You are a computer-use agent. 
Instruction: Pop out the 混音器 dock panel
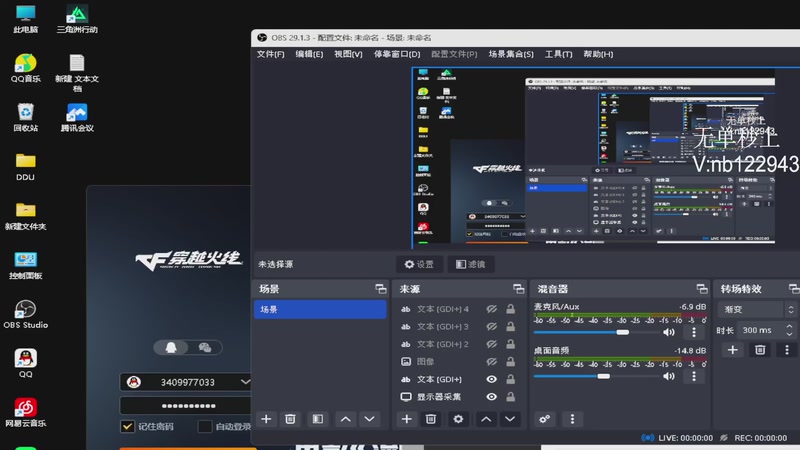coord(702,289)
